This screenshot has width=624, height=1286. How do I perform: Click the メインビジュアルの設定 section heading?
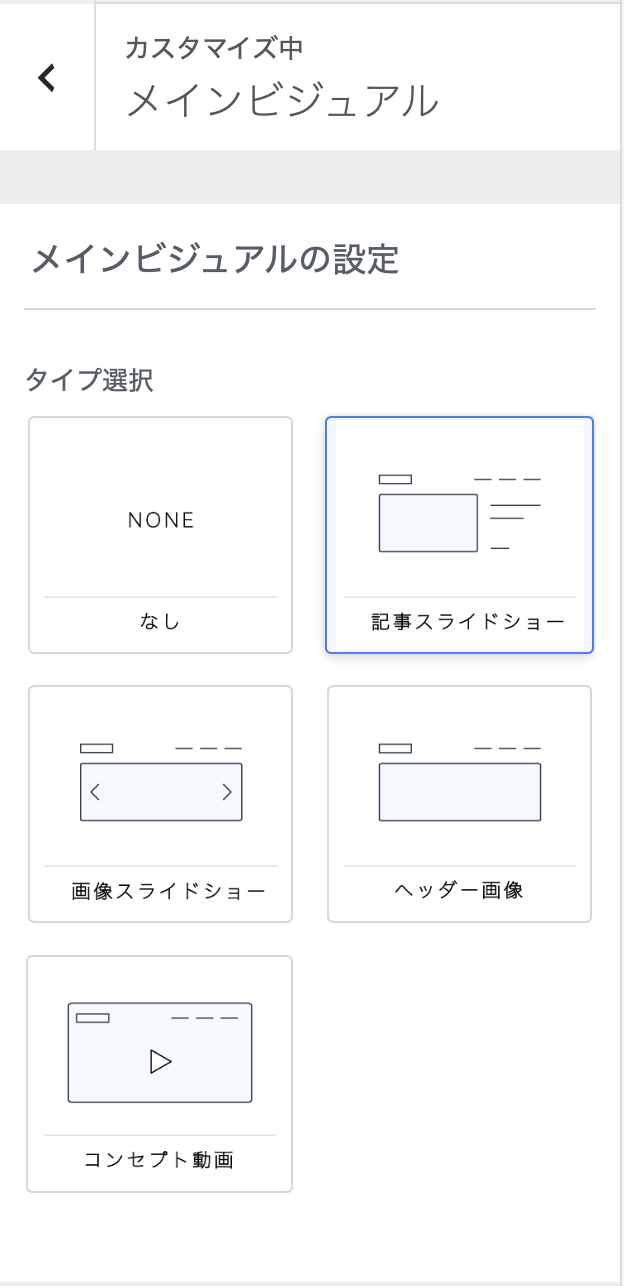pyautogui.click(x=216, y=260)
